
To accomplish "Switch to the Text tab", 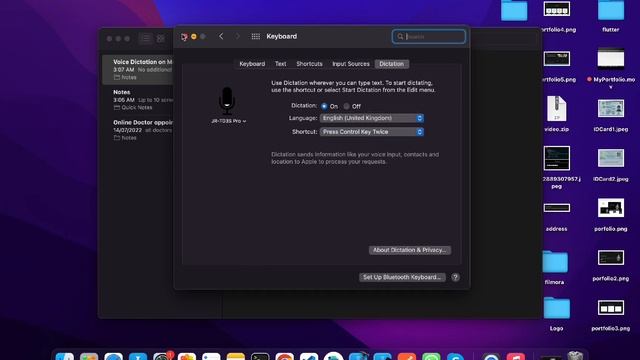I will 280,64.
